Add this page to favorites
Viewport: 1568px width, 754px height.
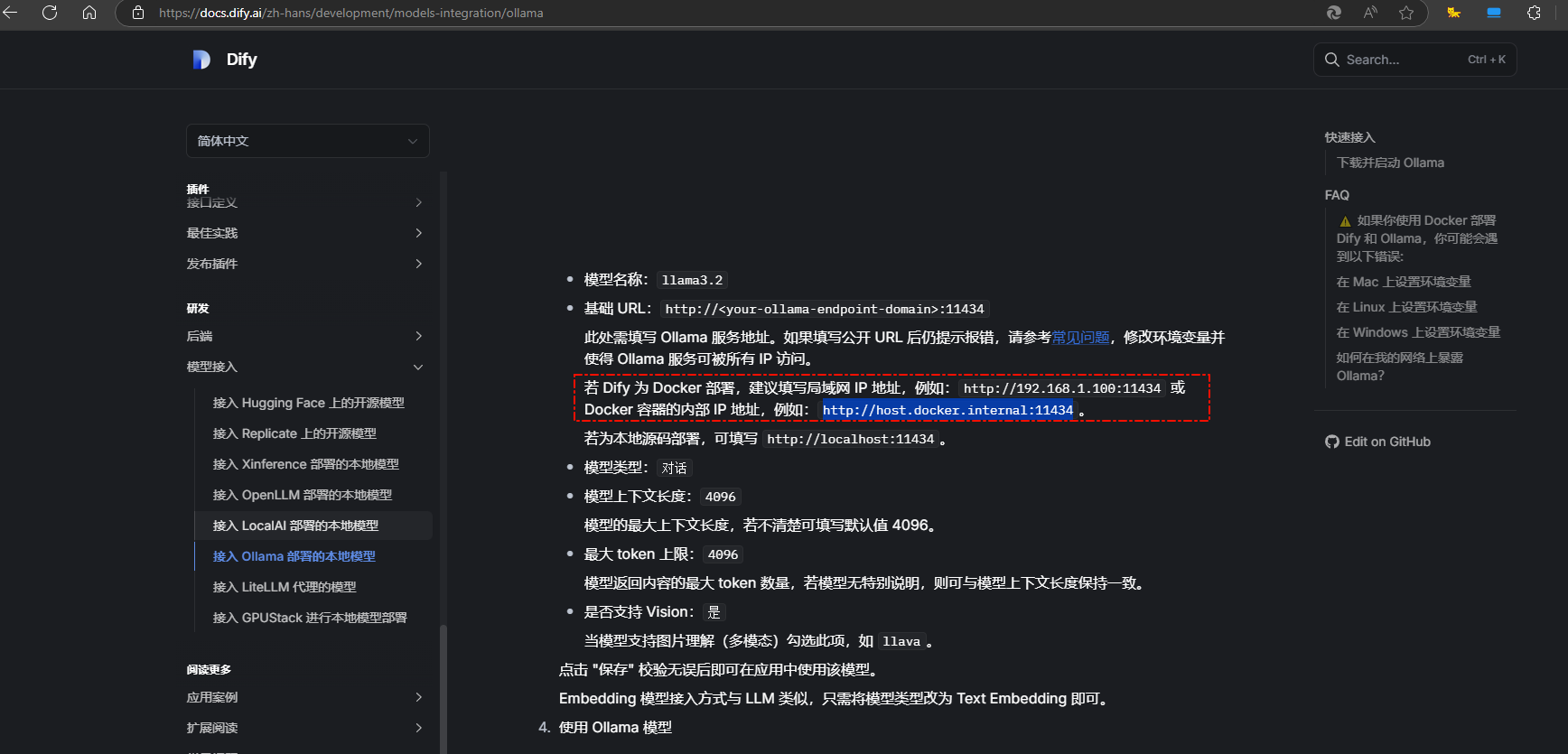click(x=1406, y=13)
